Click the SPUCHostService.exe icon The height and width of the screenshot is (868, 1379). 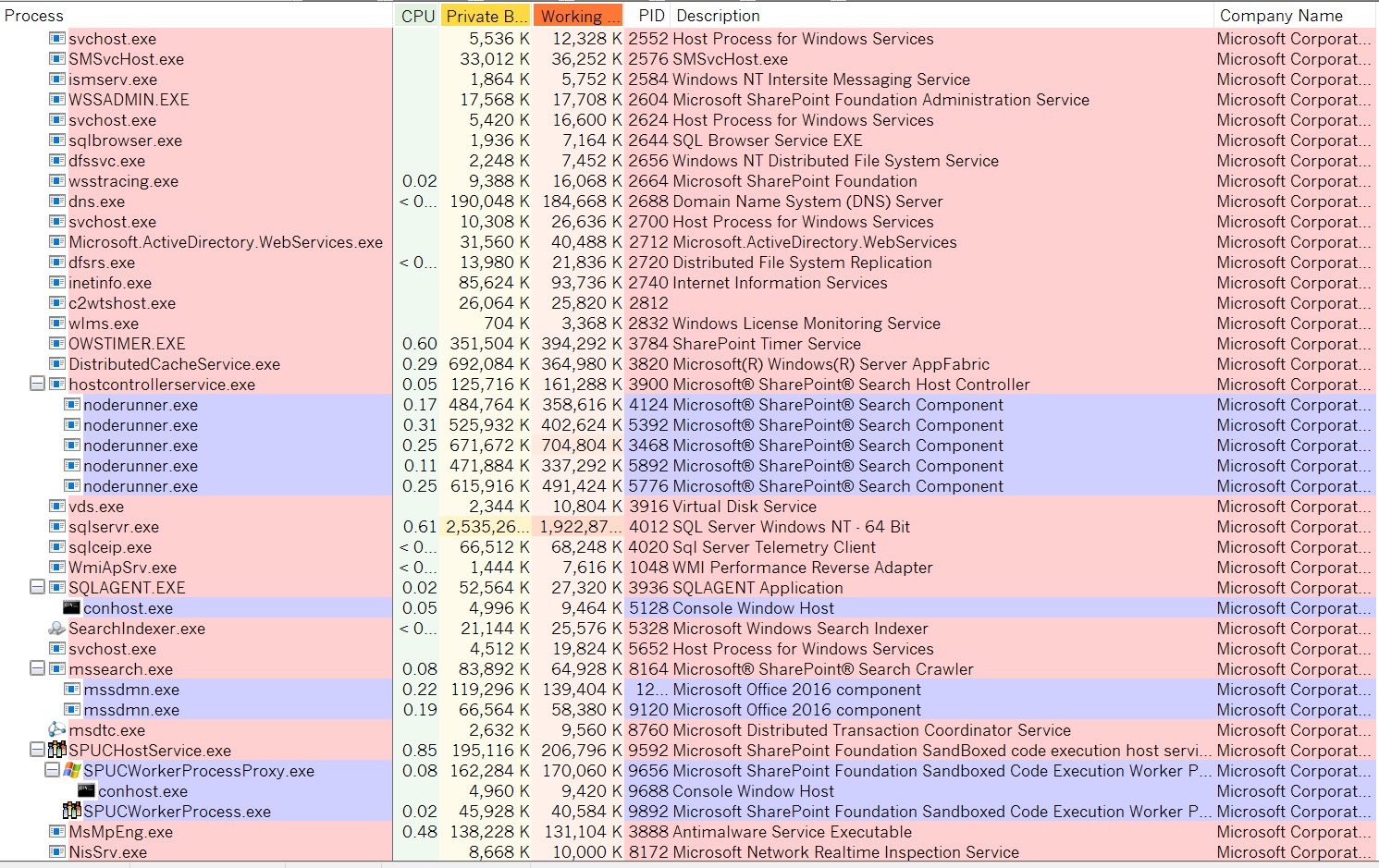click(x=57, y=751)
